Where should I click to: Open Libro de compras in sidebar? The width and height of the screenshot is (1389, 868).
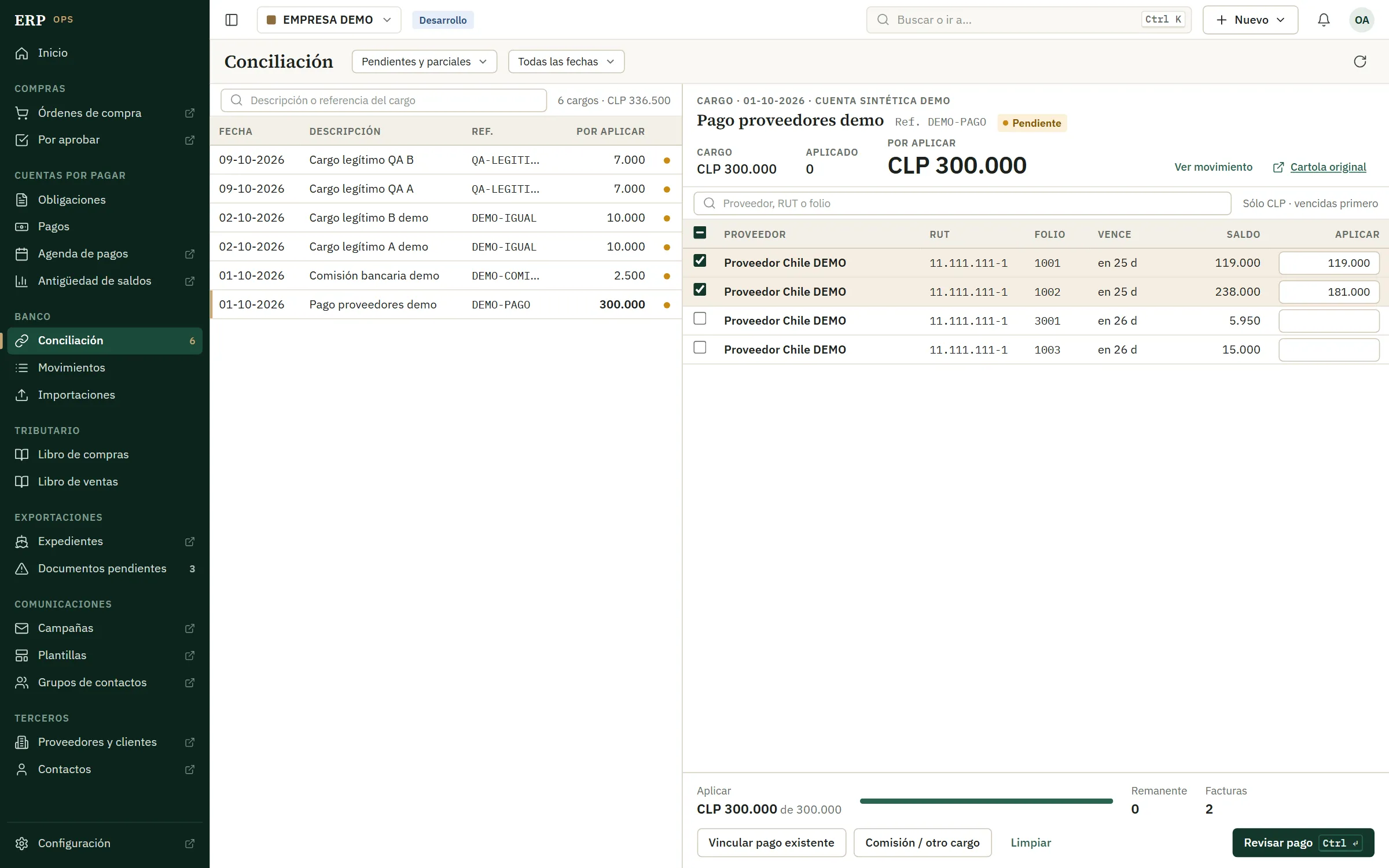104,454
